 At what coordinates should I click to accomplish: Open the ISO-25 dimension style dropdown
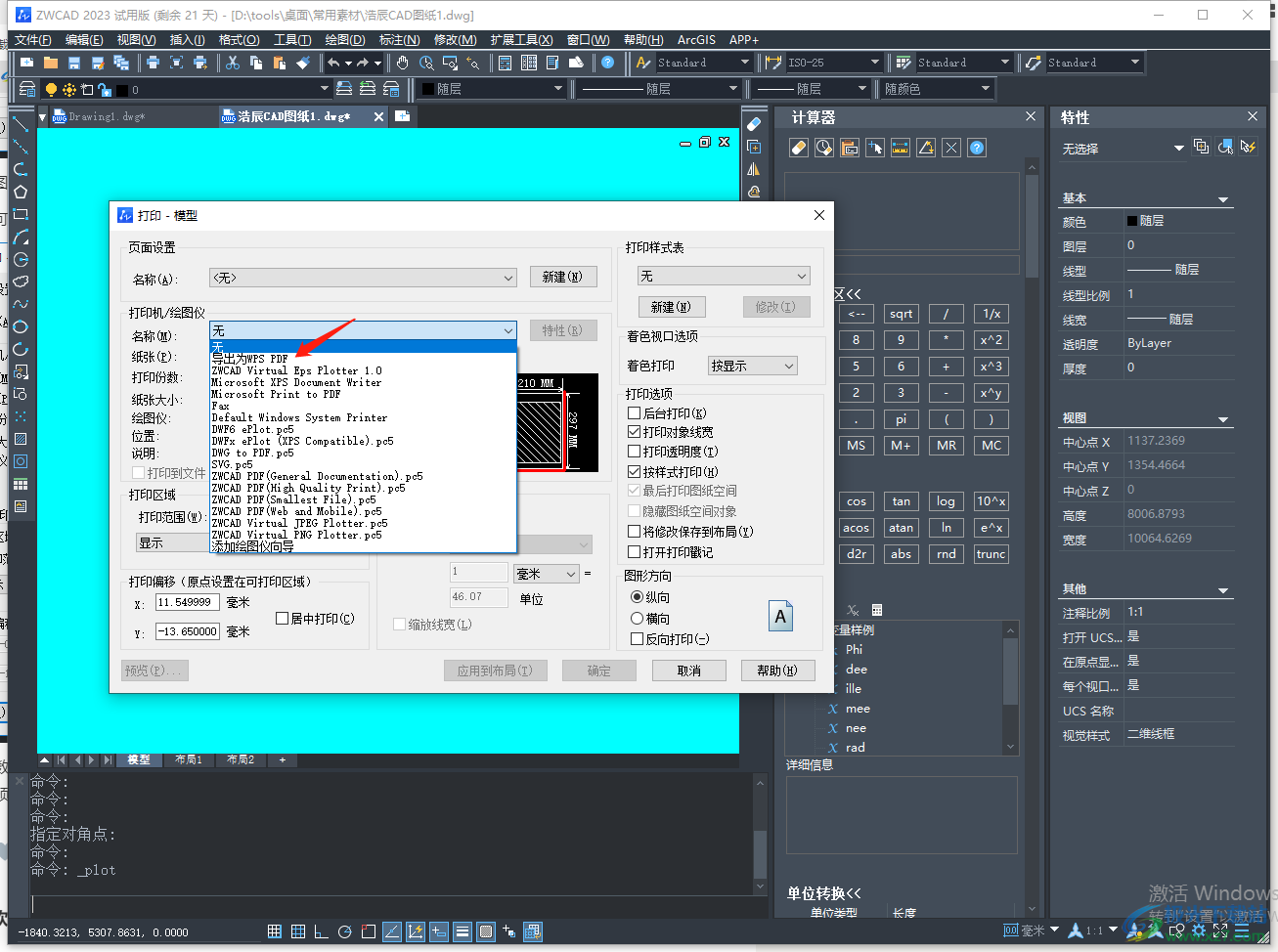point(834,63)
